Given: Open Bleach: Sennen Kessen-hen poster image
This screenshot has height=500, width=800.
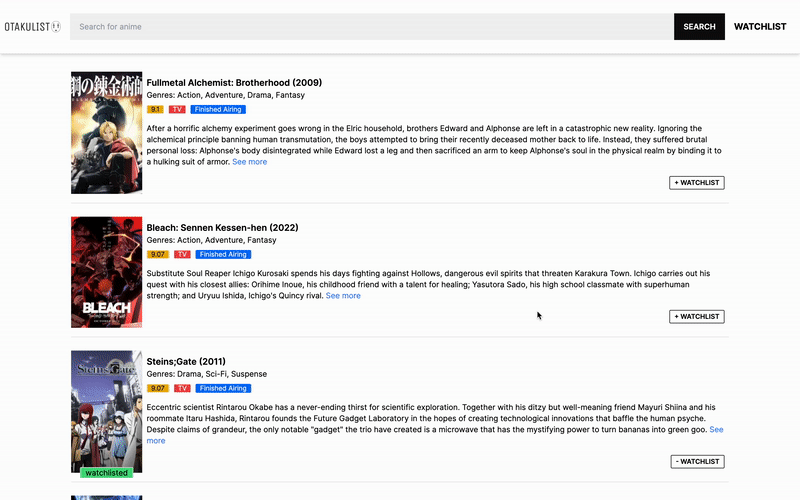Looking at the screenshot, I should (x=107, y=272).
